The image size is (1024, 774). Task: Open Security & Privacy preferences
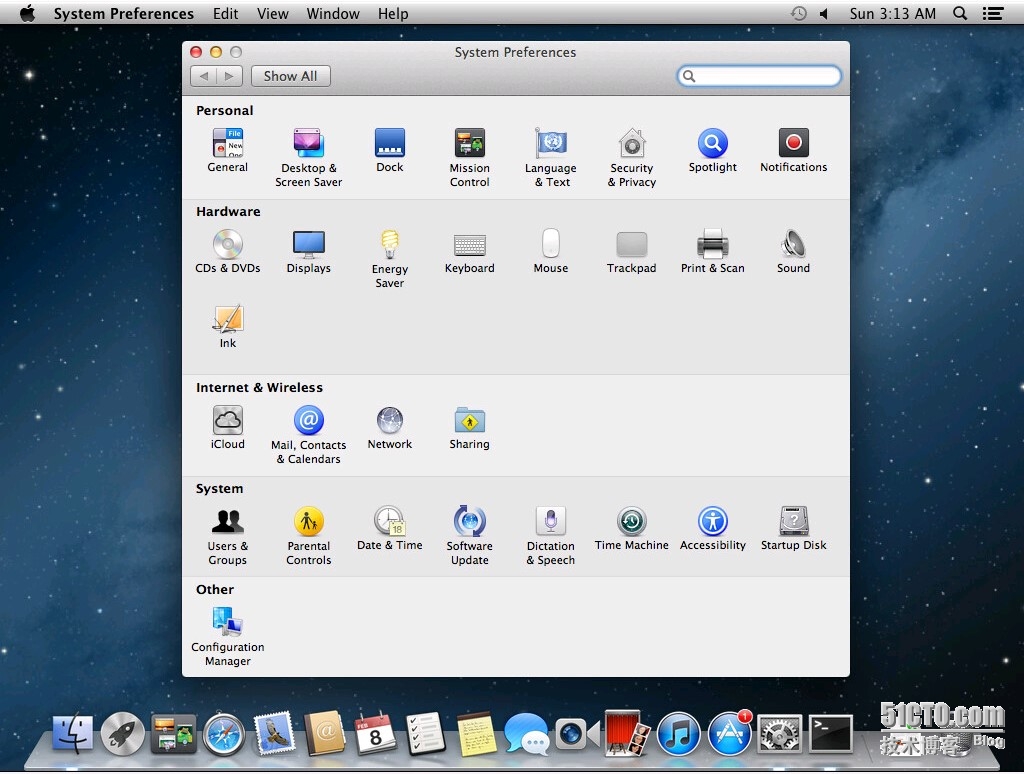click(x=632, y=157)
